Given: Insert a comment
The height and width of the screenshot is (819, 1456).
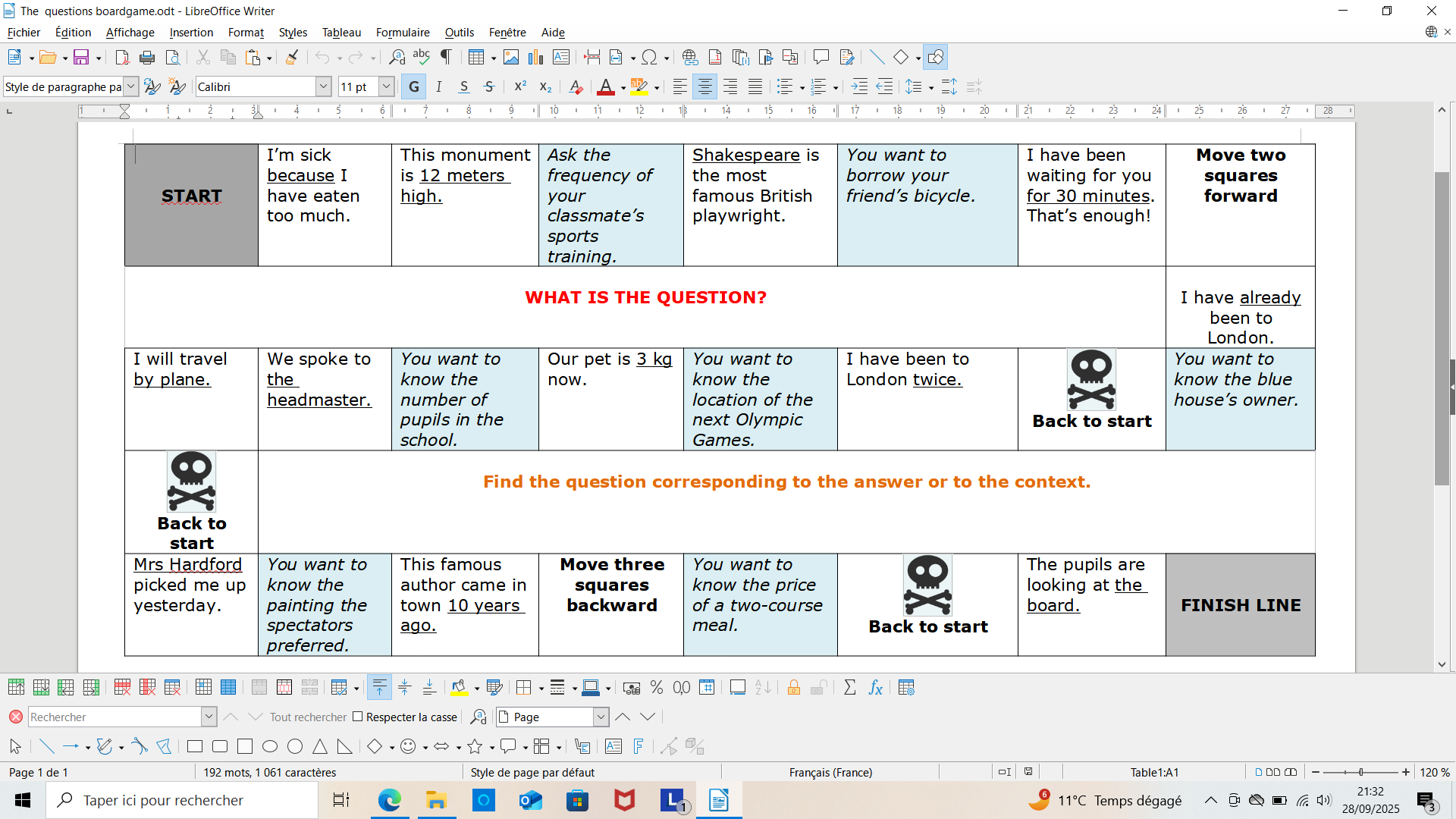Looking at the screenshot, I should tap(821, 57).
